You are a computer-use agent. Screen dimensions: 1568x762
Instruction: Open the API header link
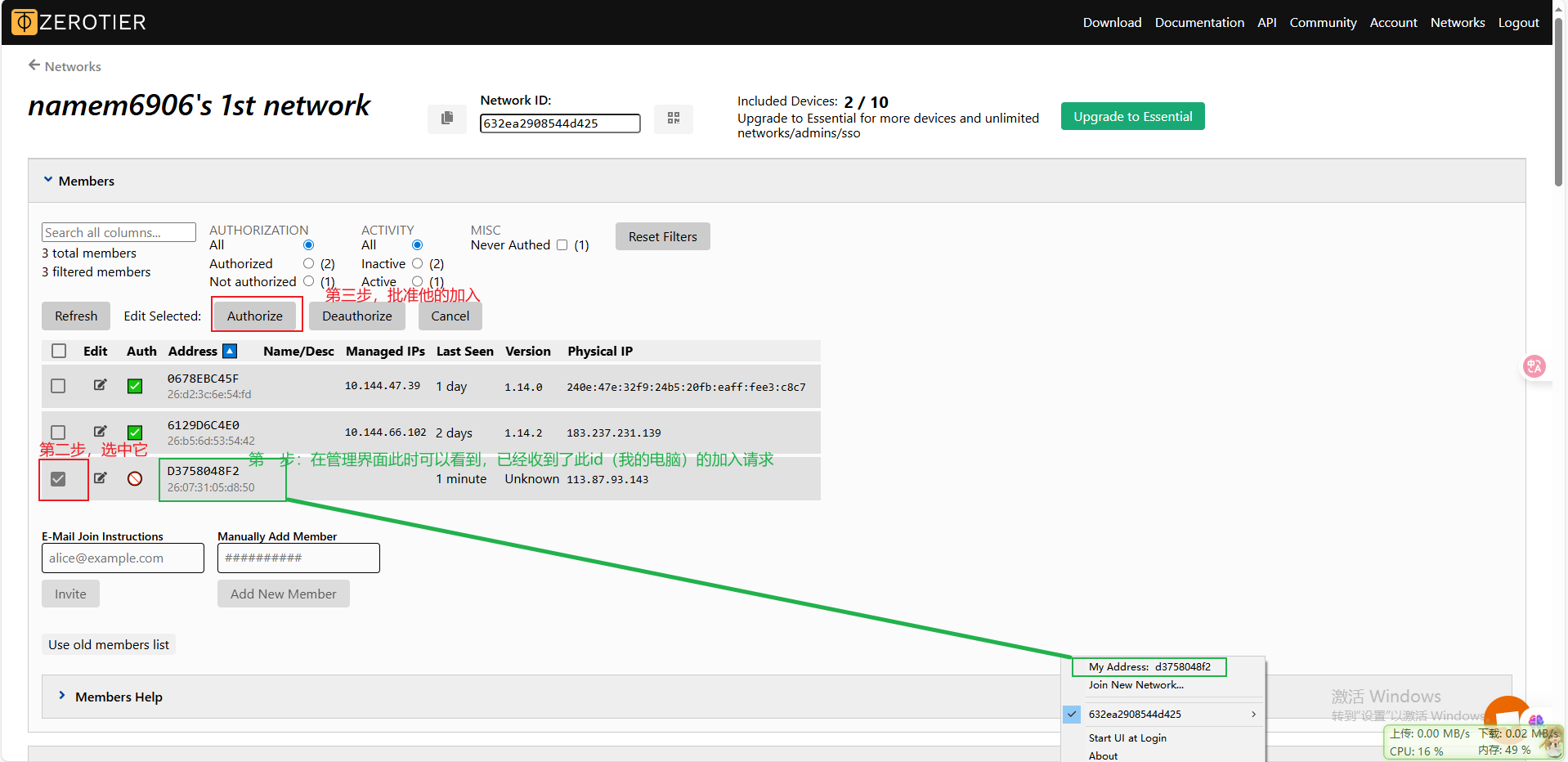click(x=1267, y=23)
